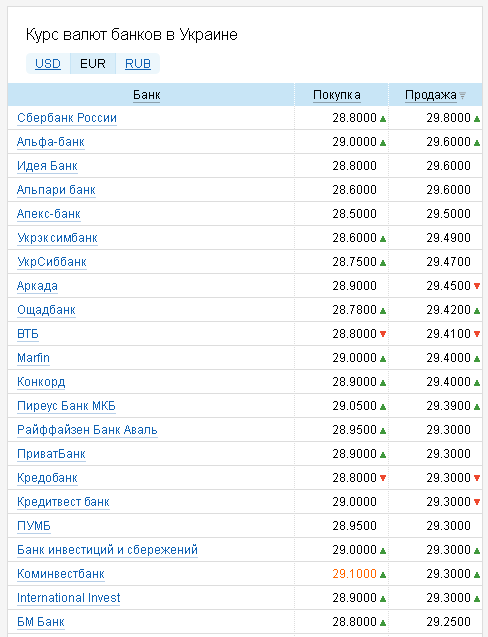Sort table by Покупка column header
Screen dimensions: 488x637
[336, 95]
